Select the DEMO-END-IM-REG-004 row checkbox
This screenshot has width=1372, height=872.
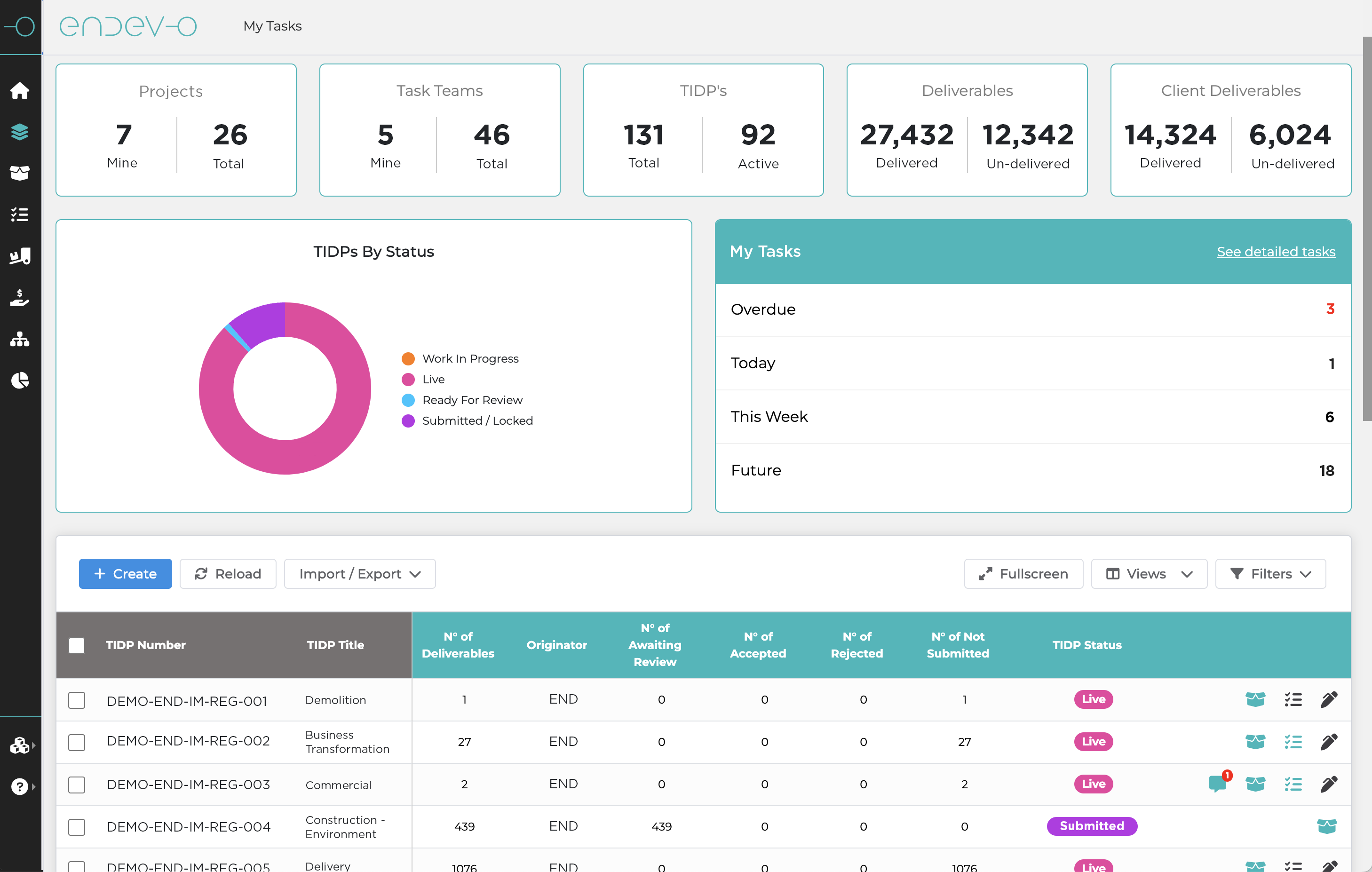(76, 826)
